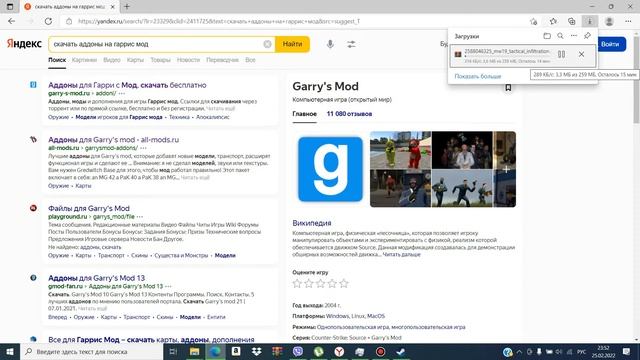
Task: Switch to the Карты tab
Action: click(135, 60)
